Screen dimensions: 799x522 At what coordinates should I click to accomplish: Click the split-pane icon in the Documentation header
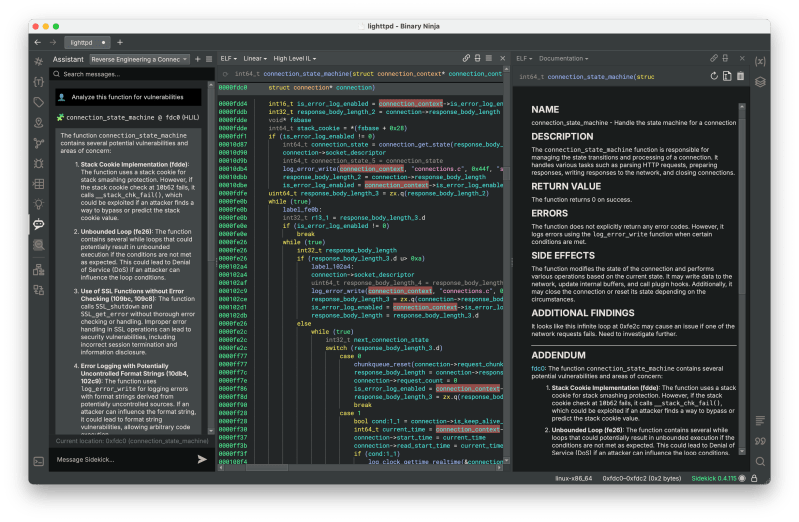point(725,59)
